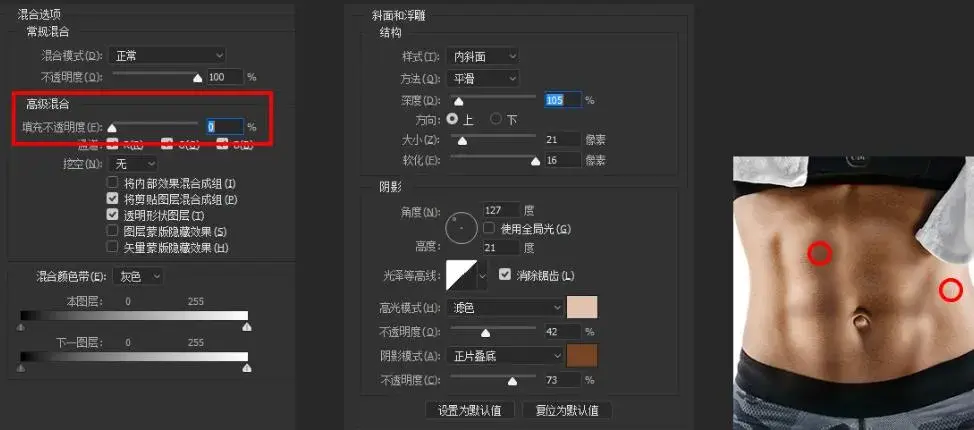This screenshot has width=974, height=430.
Task: Click the abdominal muscles photo preview
Action: 853,293
